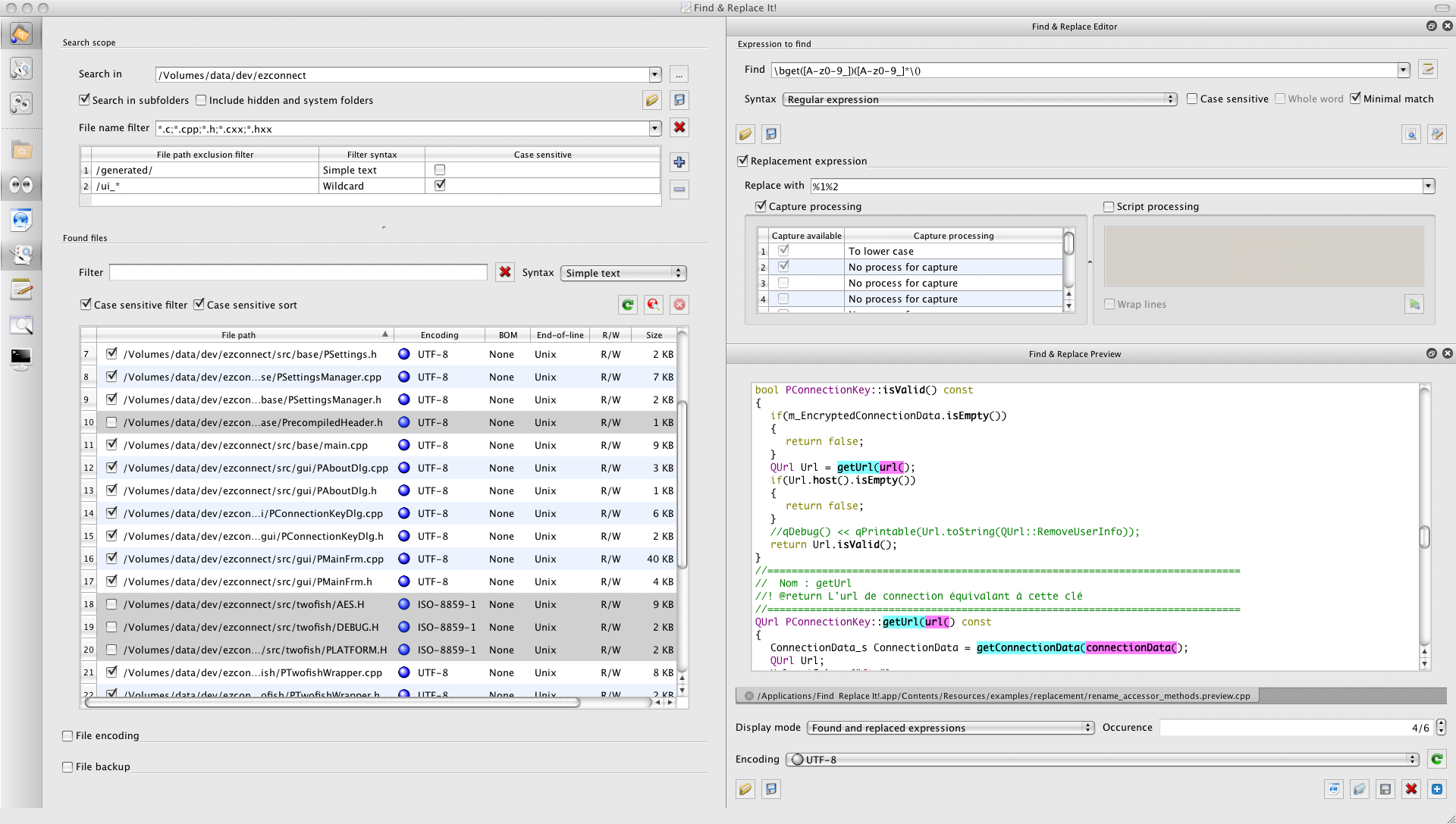Enable the File backup option
Image resolution: width=1456 pixels, height=824 pixels.
pyautogui.click(x=67, y=766)
